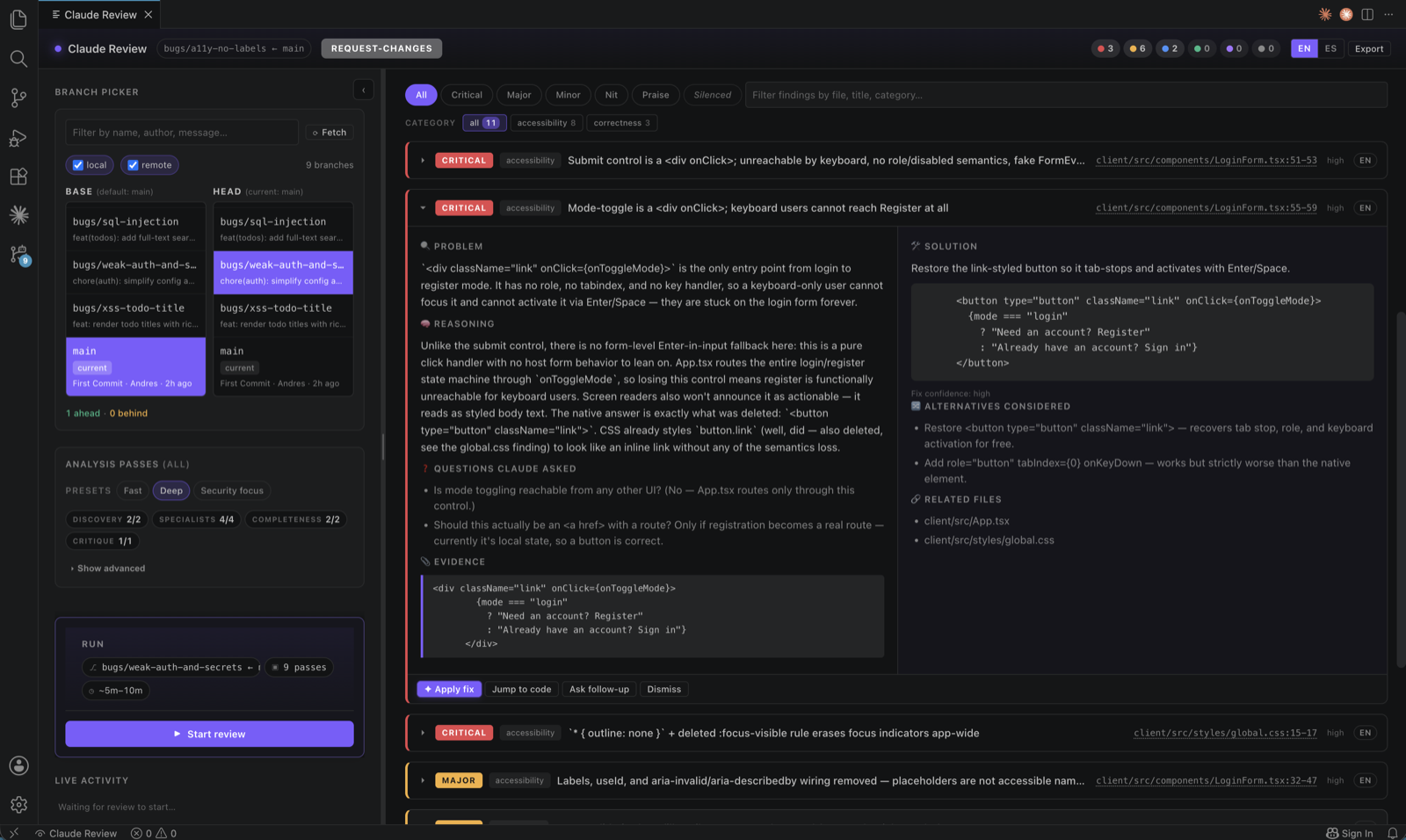
Task: Open the Claude starburst activity bar view
Action: (x=18, y=215)
